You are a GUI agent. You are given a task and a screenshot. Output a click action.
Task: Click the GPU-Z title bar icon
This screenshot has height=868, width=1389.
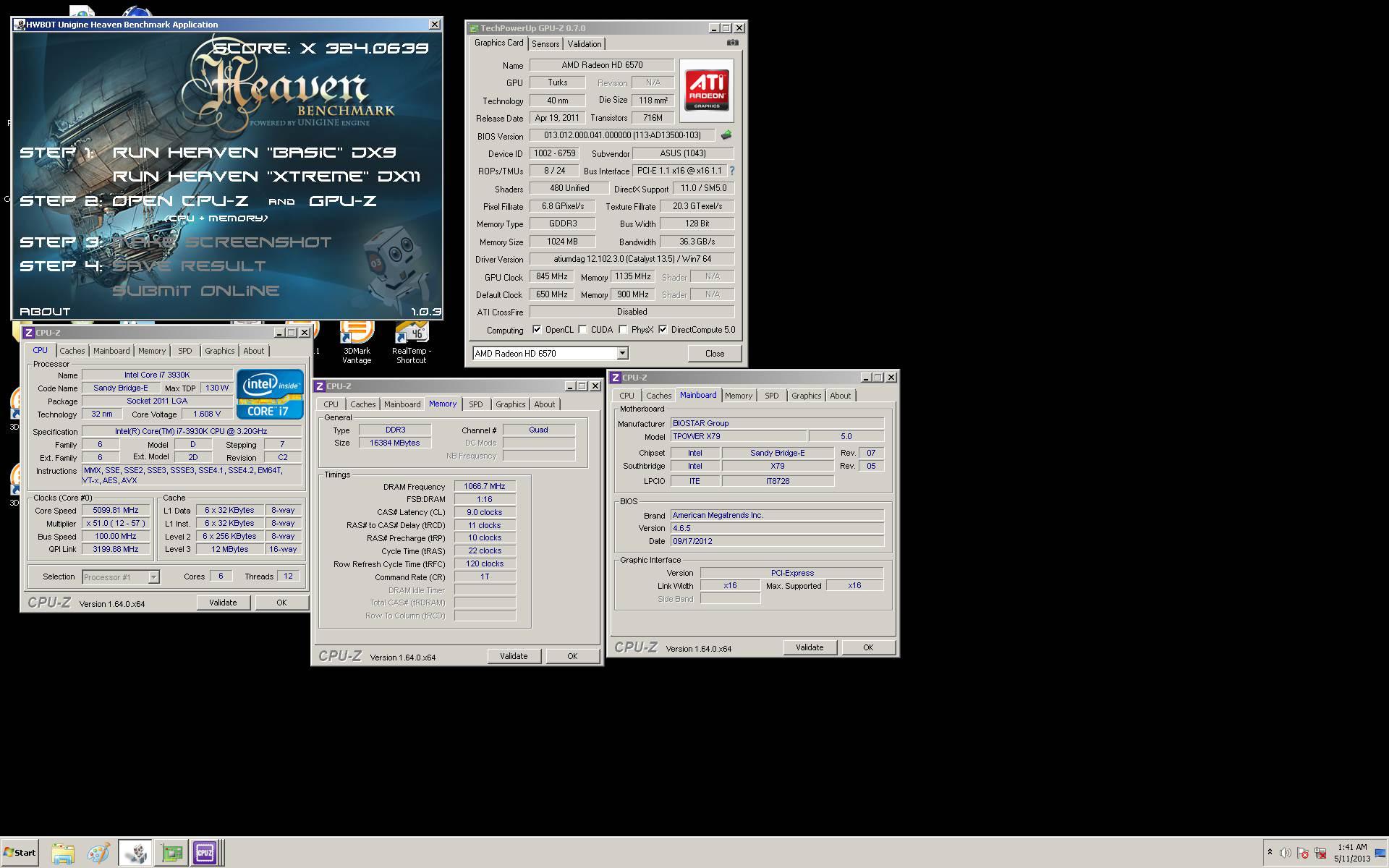(475, 28)
